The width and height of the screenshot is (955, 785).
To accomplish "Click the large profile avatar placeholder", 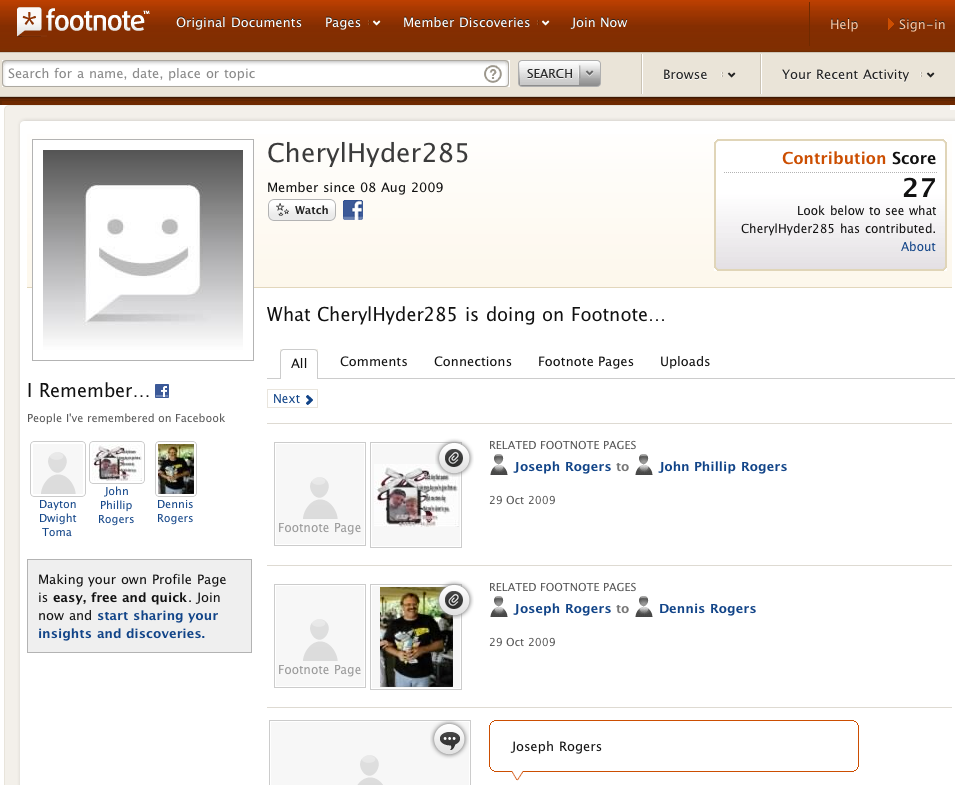I will pos(143,250).
